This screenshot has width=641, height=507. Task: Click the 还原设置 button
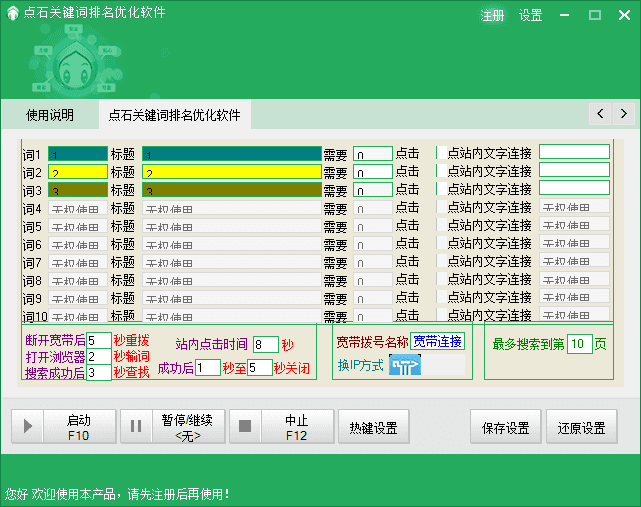coord(581,428)
